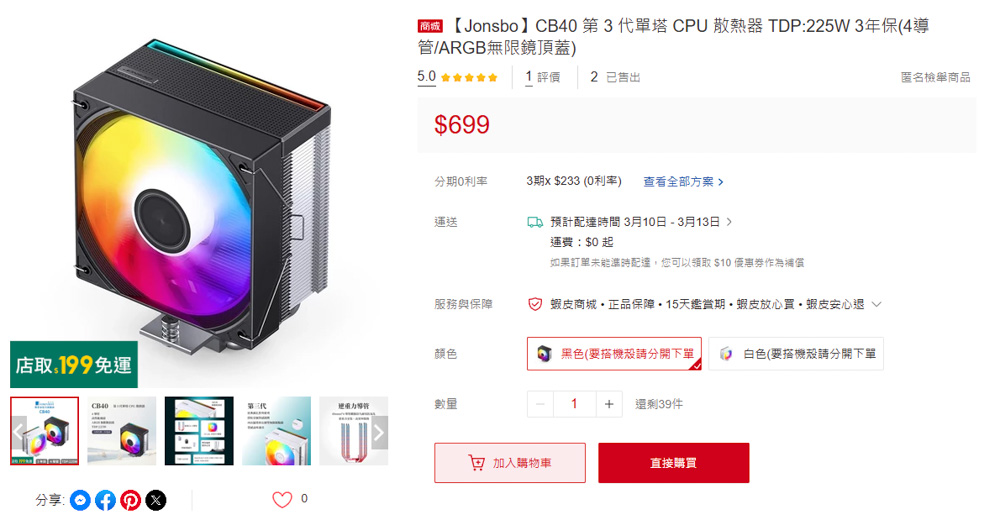Click 直接購買 buy now button
The width and height of the screenshot is (1000, 520).
(673, 463)
